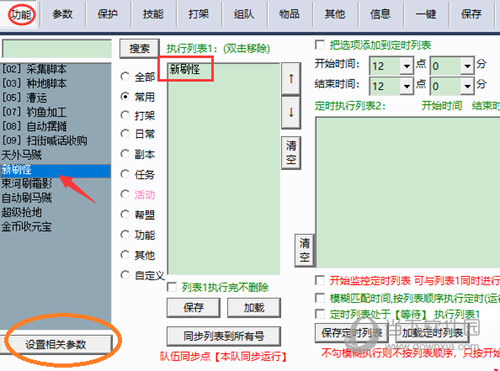
Task: Click 同步列表到所有号 button
Action: tap(224, 336)
